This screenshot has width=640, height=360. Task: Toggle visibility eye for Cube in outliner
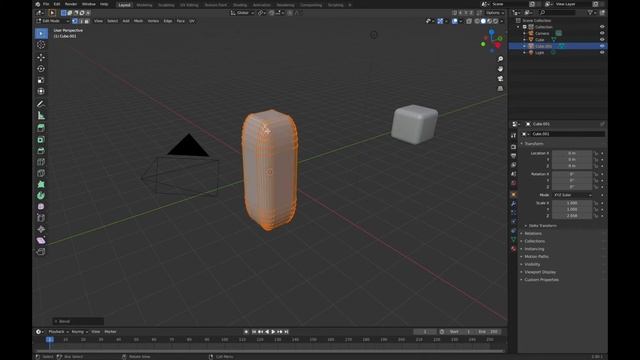[x=602, y=40]
